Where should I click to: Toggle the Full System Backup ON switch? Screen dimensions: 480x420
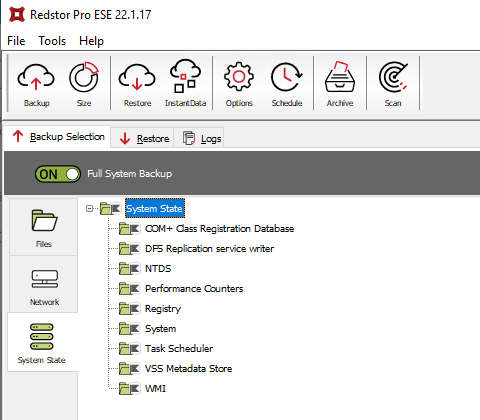coord(58,174)
